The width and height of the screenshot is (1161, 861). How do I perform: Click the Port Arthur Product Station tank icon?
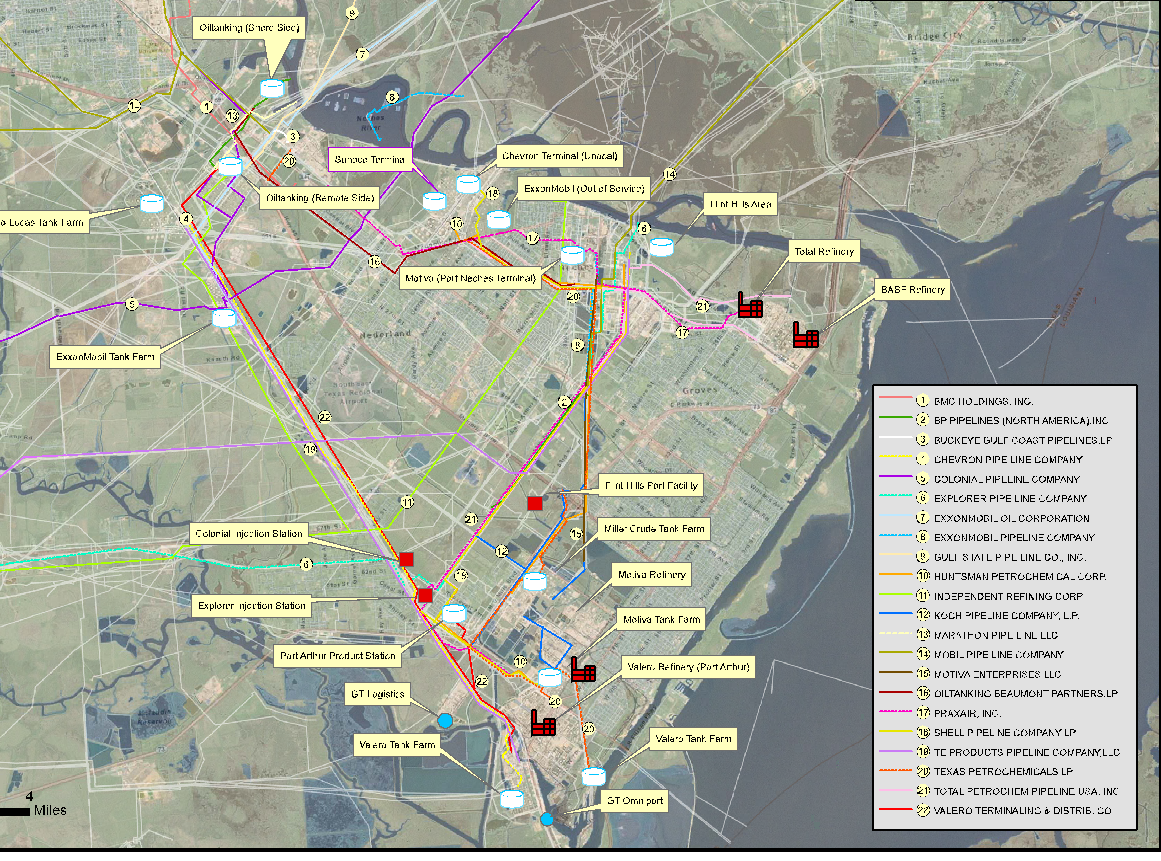(x=454, y=614)
